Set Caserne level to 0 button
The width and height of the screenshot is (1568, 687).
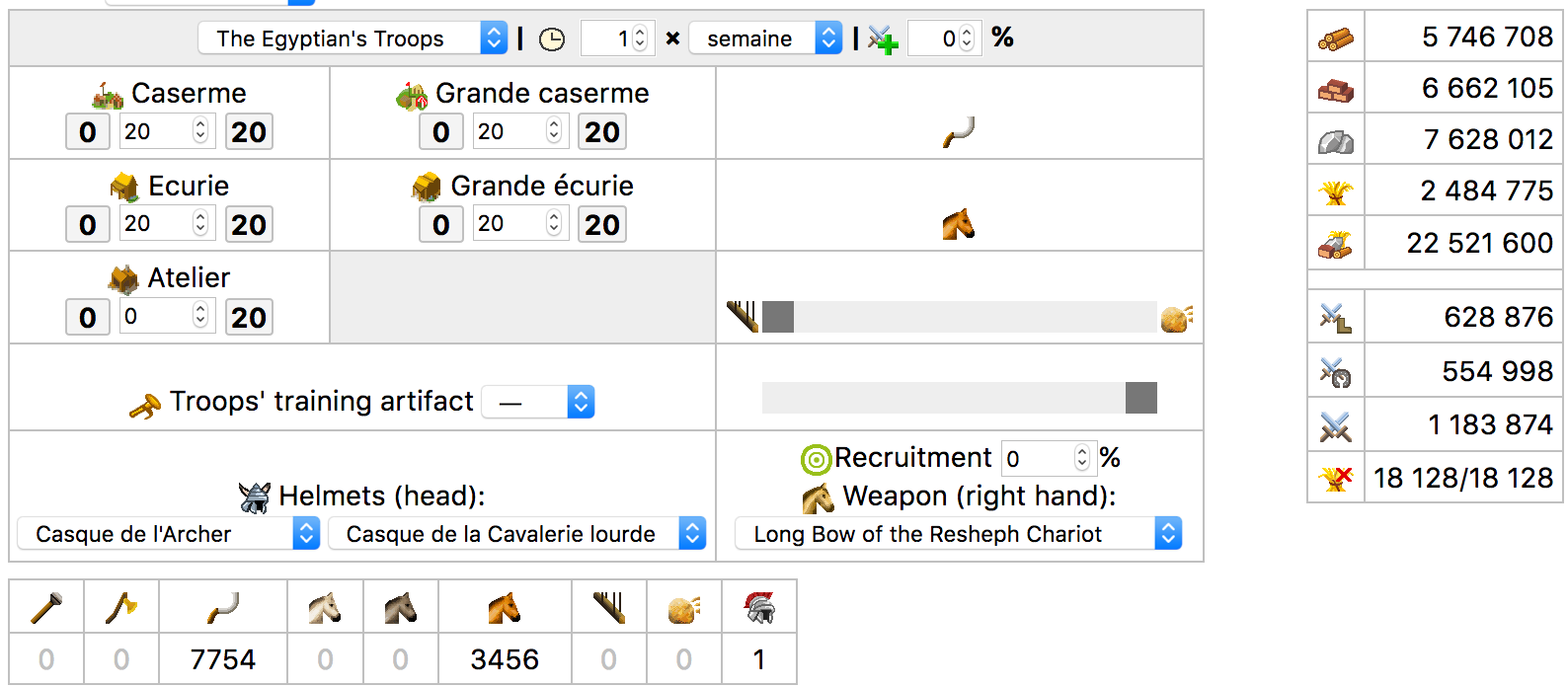(88, 132)
